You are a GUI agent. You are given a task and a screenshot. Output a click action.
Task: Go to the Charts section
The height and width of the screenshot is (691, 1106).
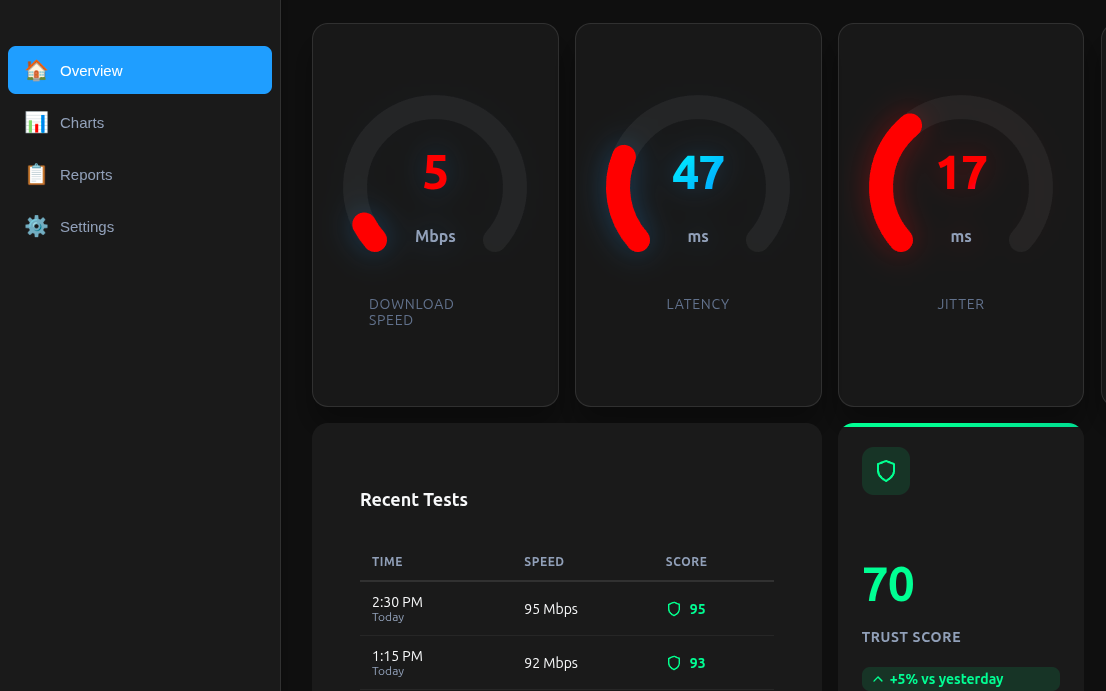pos(140,123)
